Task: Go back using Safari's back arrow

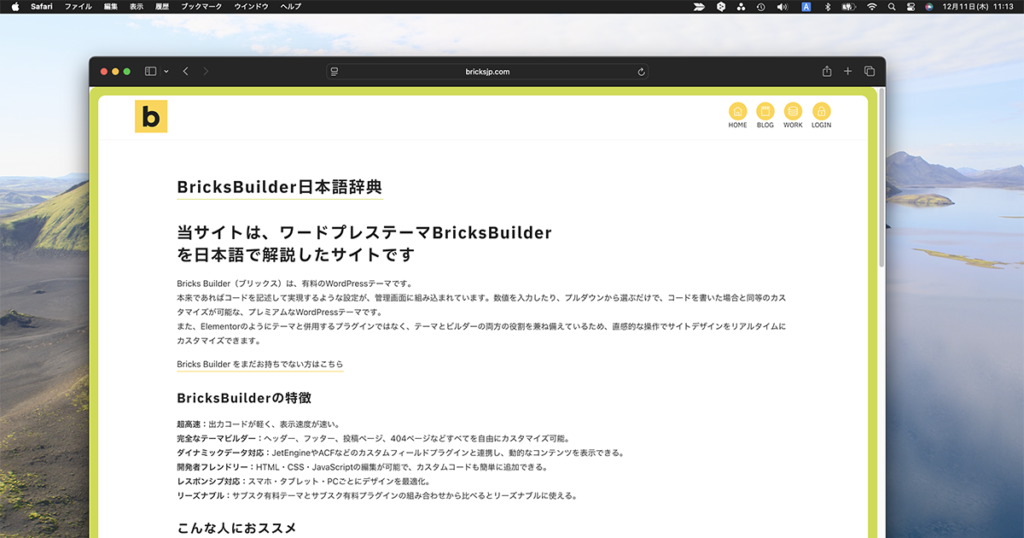Action: click(186, 72)
